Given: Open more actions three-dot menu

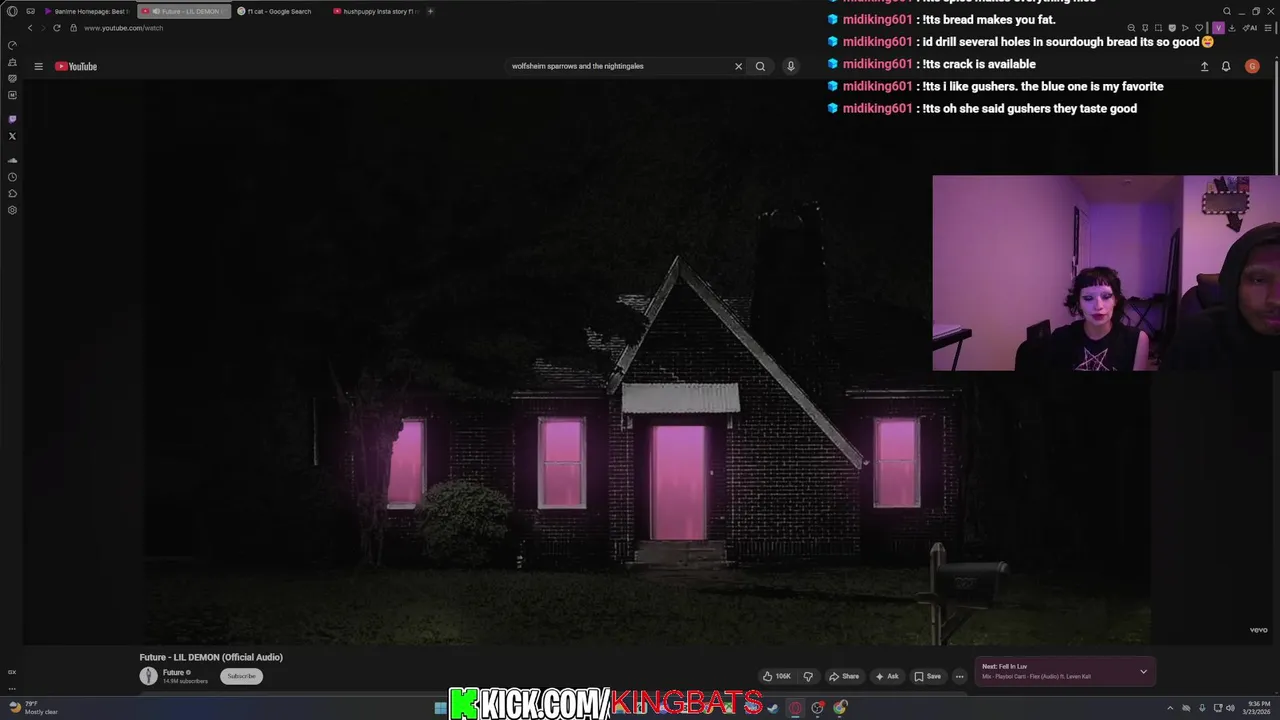Looking at the screenshot, I should 959,676.
